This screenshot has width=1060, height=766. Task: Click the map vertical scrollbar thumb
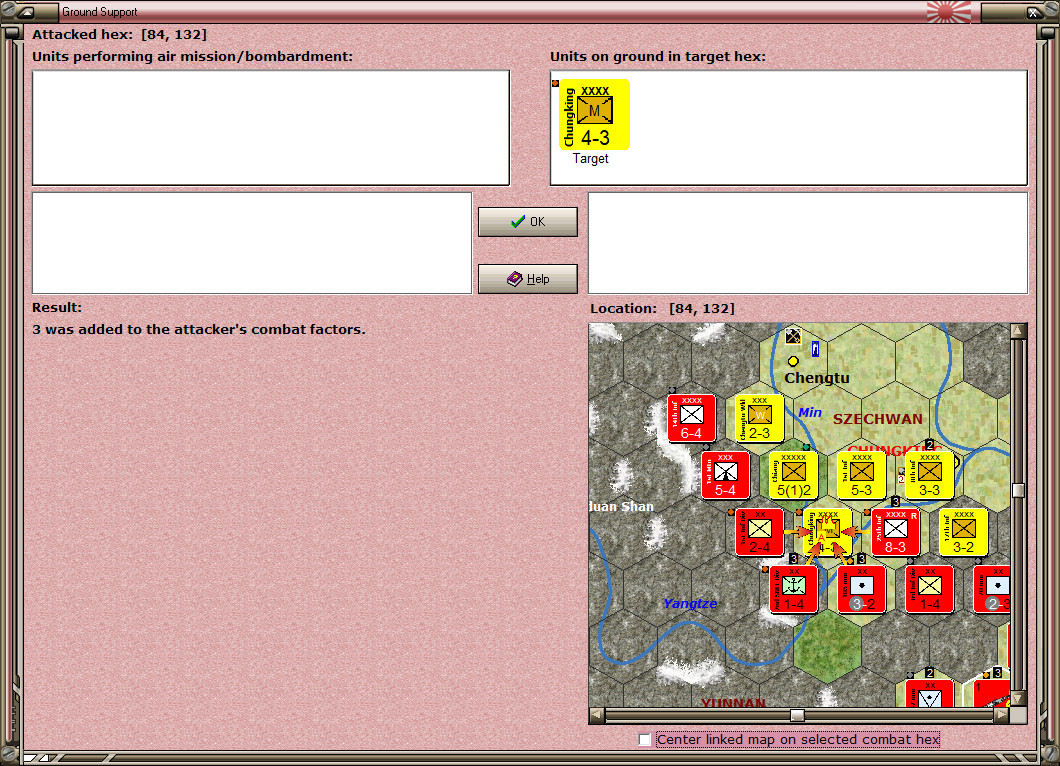[1018, 490]
